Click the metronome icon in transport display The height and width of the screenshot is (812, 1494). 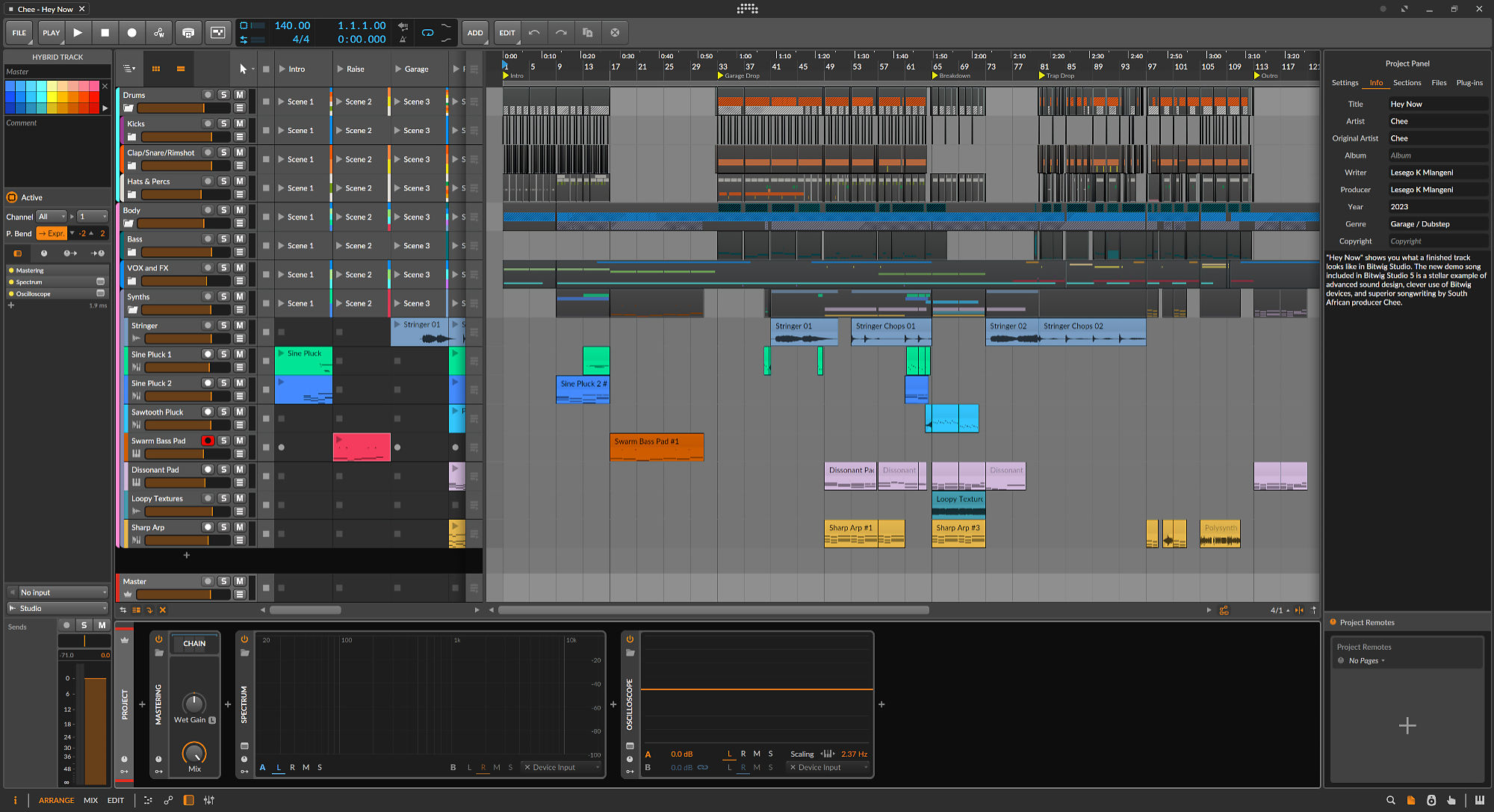[403, 40]
